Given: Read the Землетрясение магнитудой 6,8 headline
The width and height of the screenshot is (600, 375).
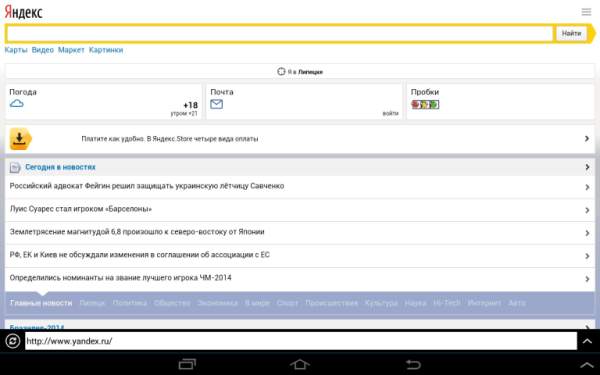Looking at the screenshot, I should pyautogui.click(x=137, y=232).
